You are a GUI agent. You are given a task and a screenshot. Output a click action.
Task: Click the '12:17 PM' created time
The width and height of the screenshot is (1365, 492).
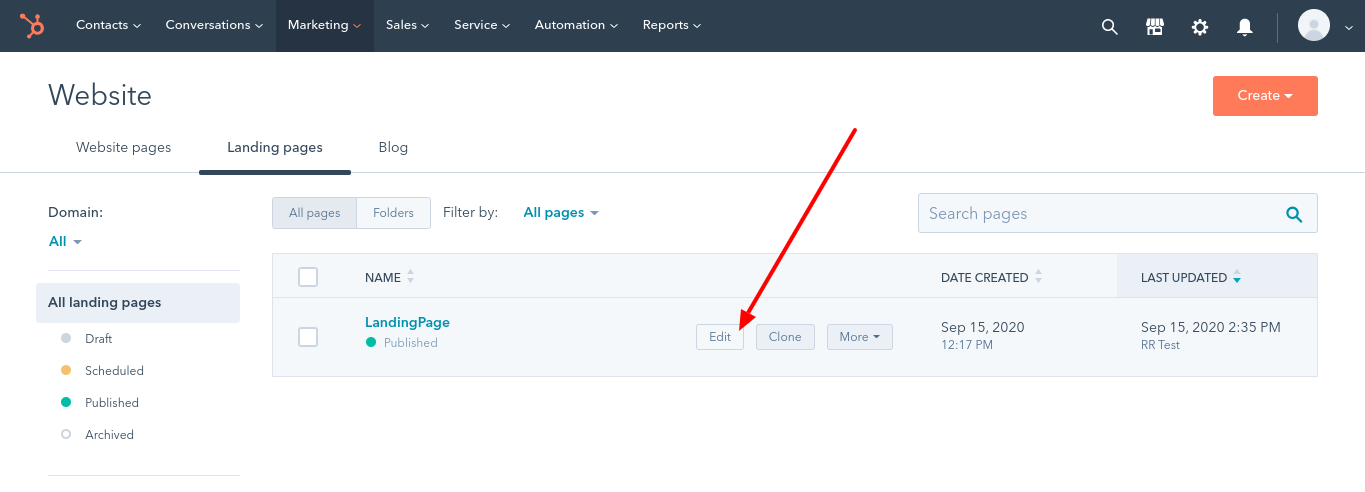point(967,345)
